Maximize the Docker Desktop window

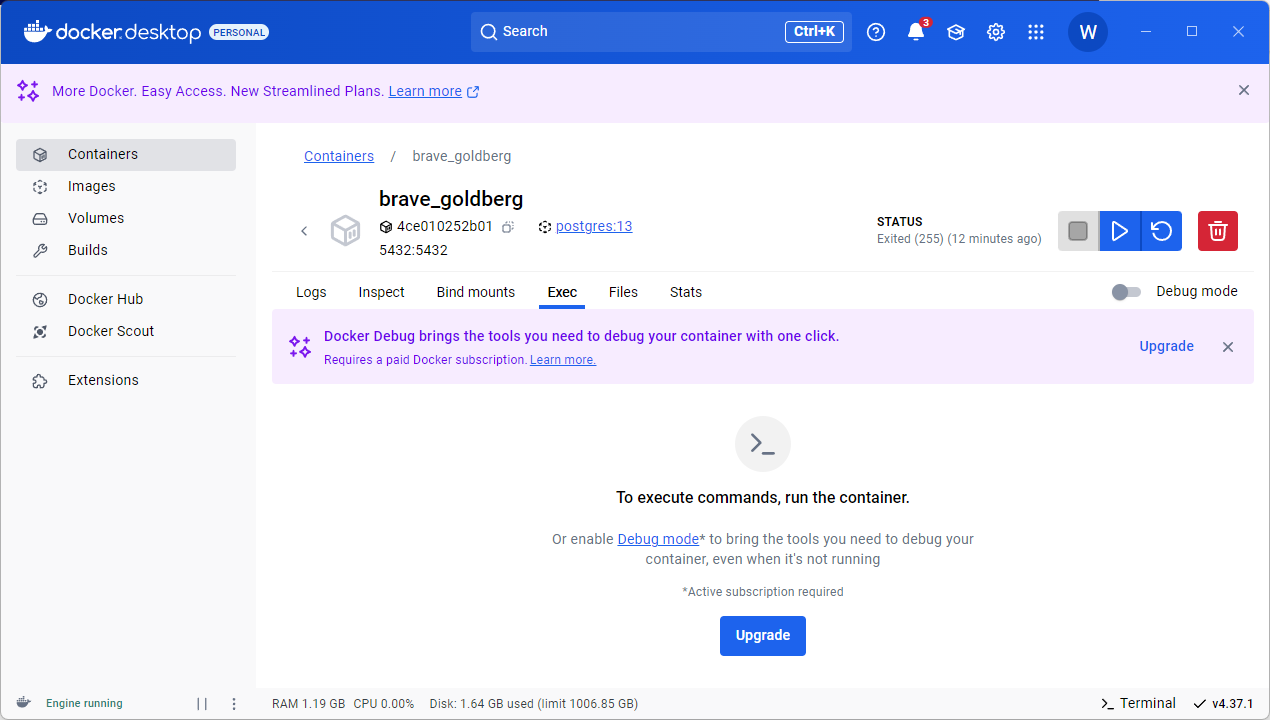(x=1192, y=32)
